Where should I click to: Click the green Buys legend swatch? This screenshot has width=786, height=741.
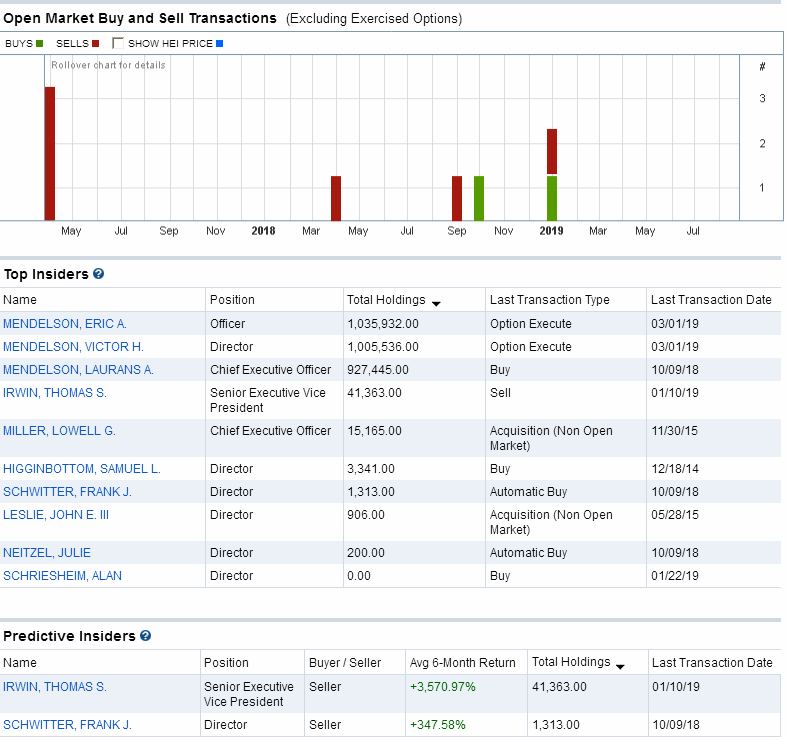coord(40,44)
